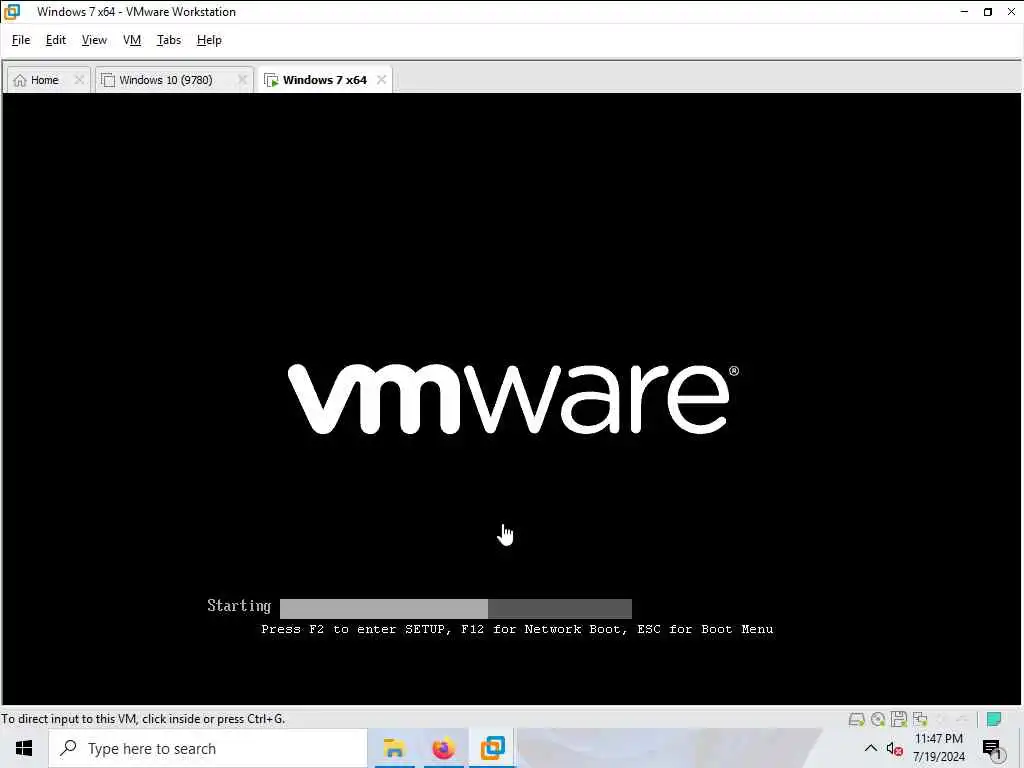Click the network adapter status icon
The width and height of the screenshot is (1024, 768).
click(920, 719)
